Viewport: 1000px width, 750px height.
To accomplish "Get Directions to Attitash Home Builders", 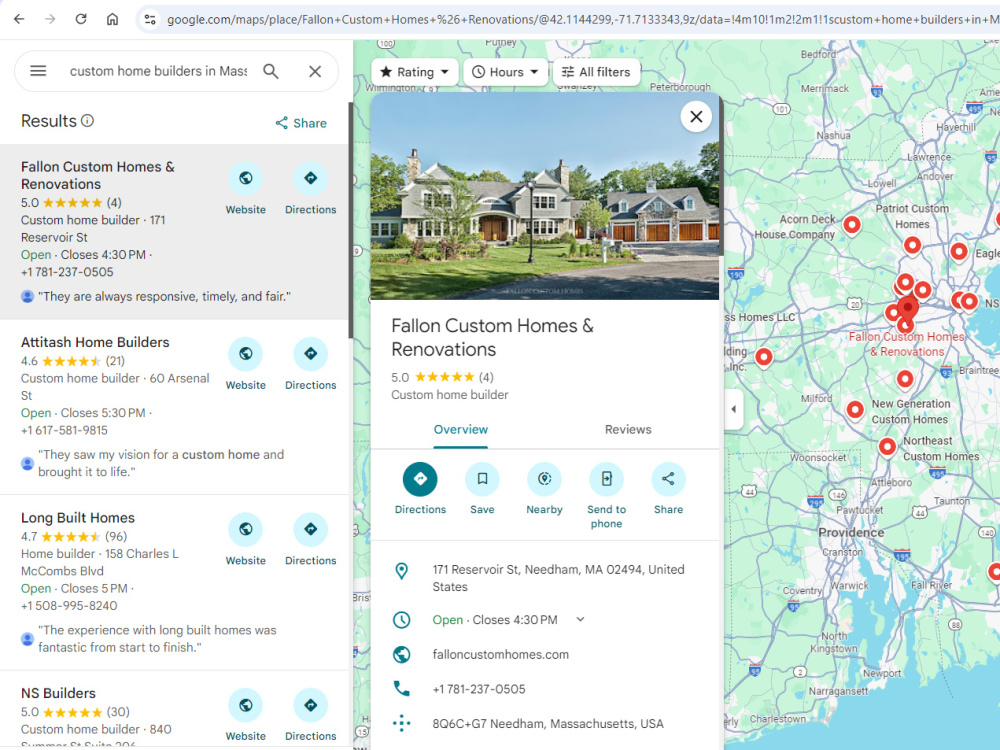I will [x=311, y=365].
